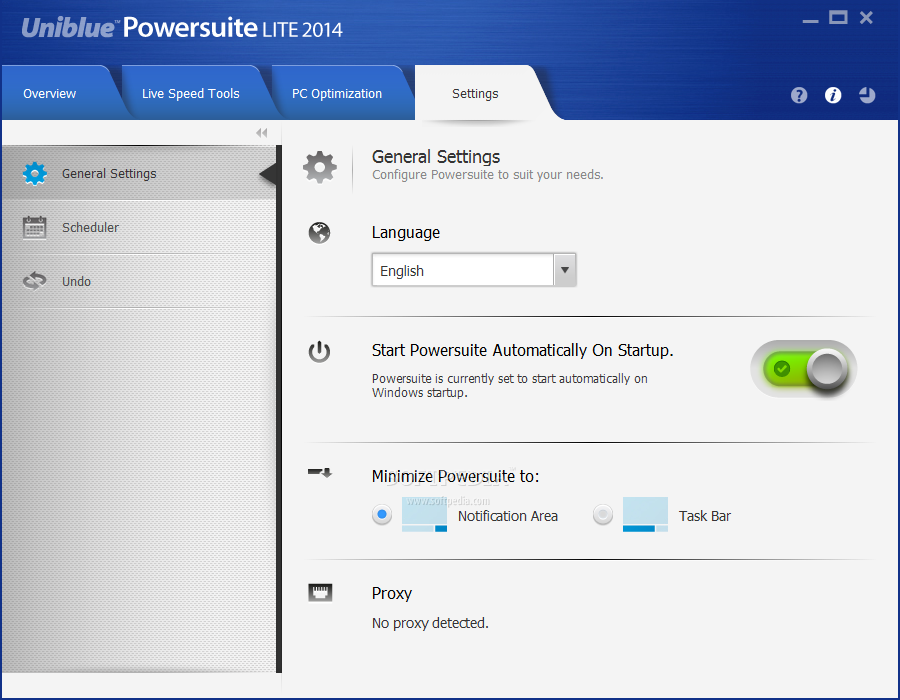
Task: Close the Powersuite window
Action: point(866,18)
